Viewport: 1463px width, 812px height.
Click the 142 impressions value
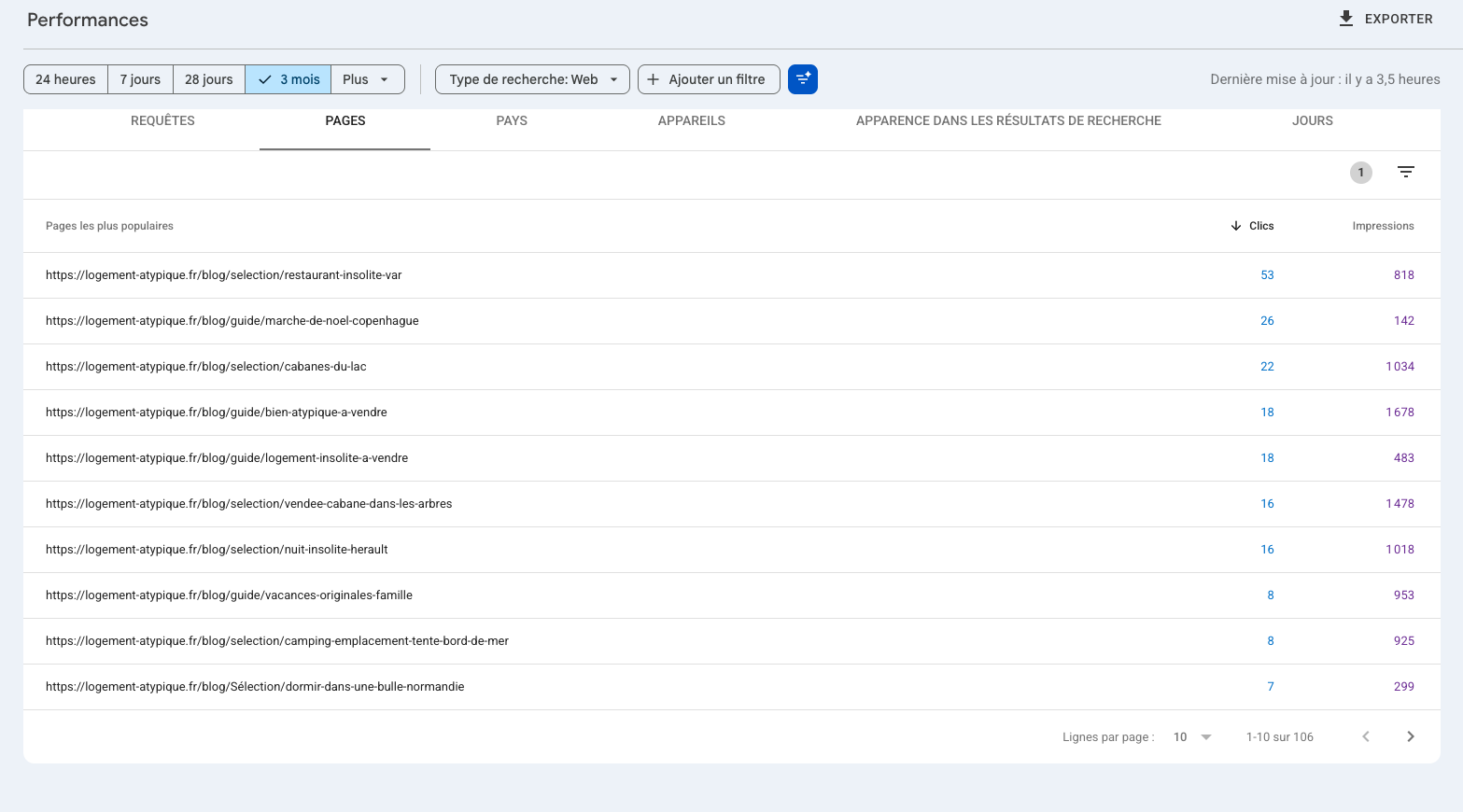click(1404, 321)
